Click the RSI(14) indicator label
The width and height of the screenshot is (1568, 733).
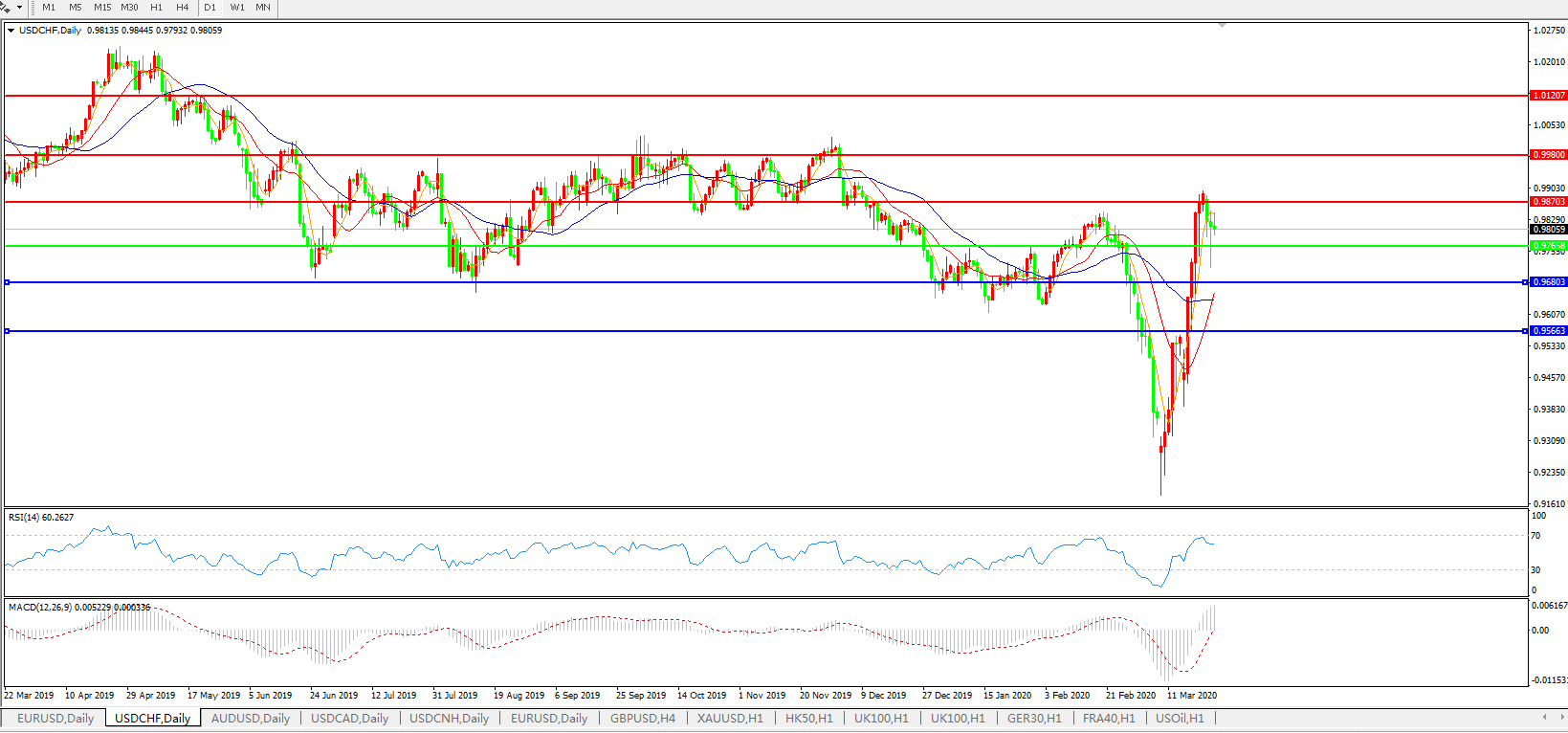coord(40,518)
